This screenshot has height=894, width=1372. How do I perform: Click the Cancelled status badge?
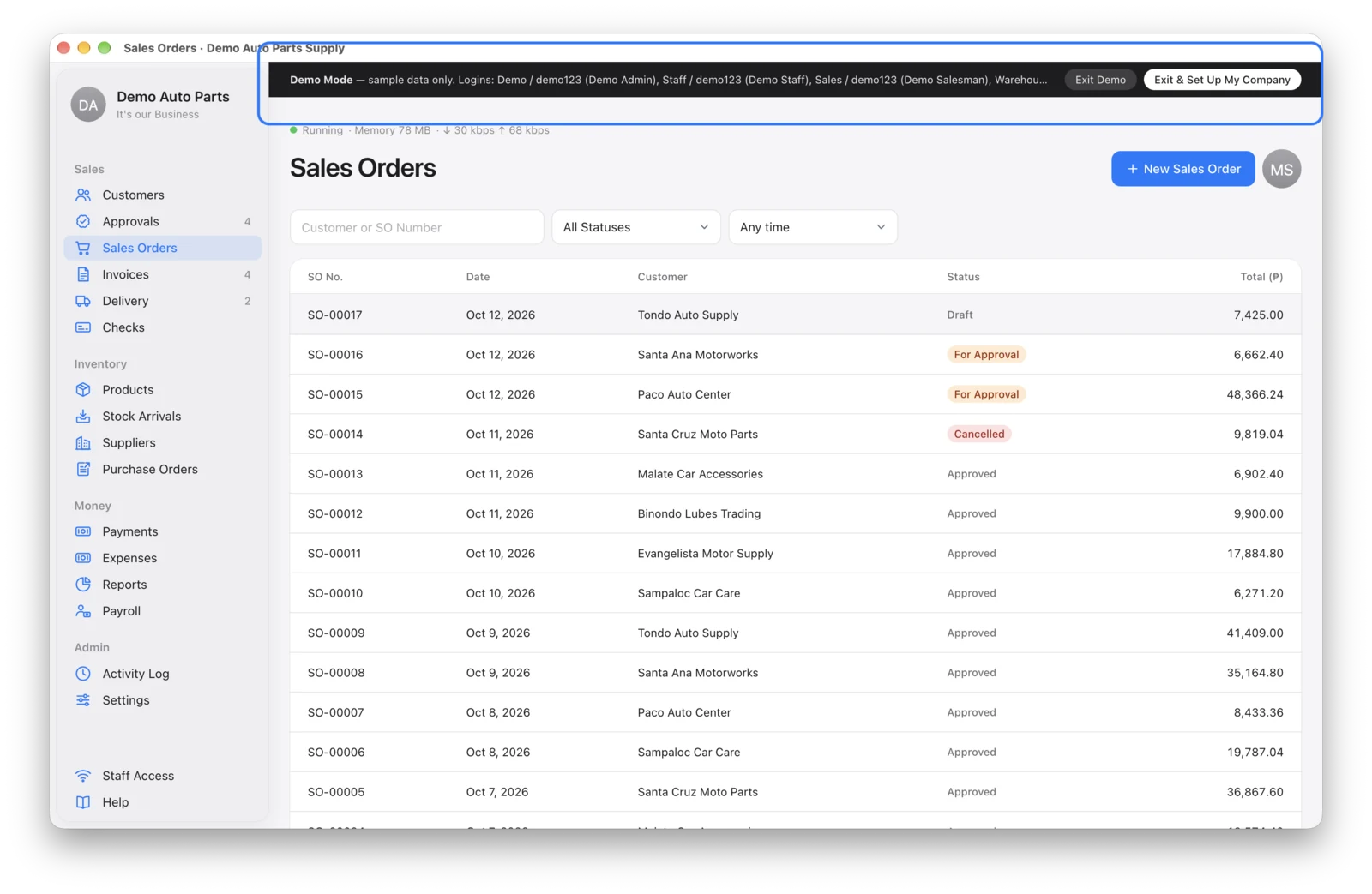(x=979, y=435)
